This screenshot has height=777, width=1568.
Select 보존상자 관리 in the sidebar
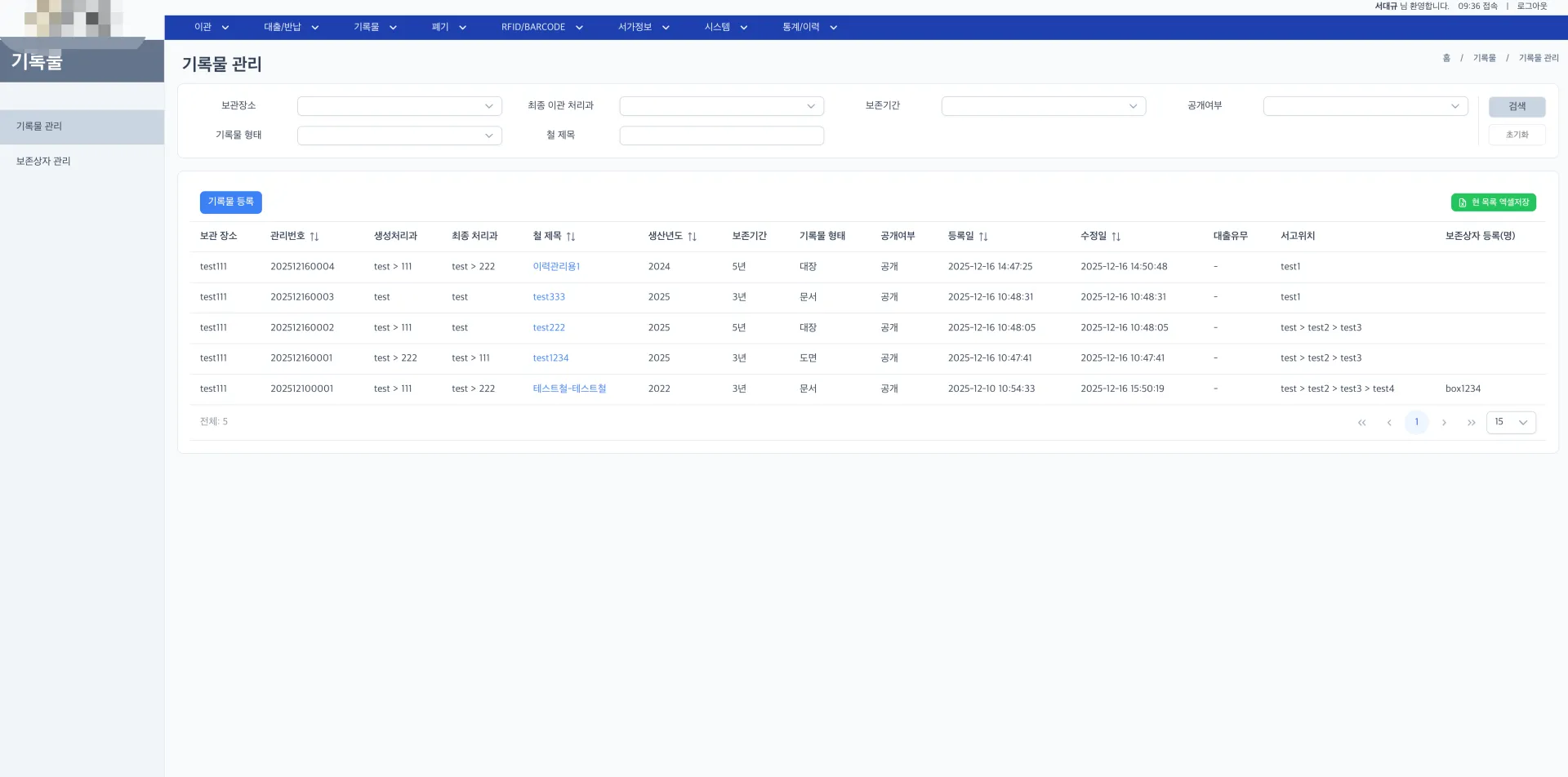point(44,162)
